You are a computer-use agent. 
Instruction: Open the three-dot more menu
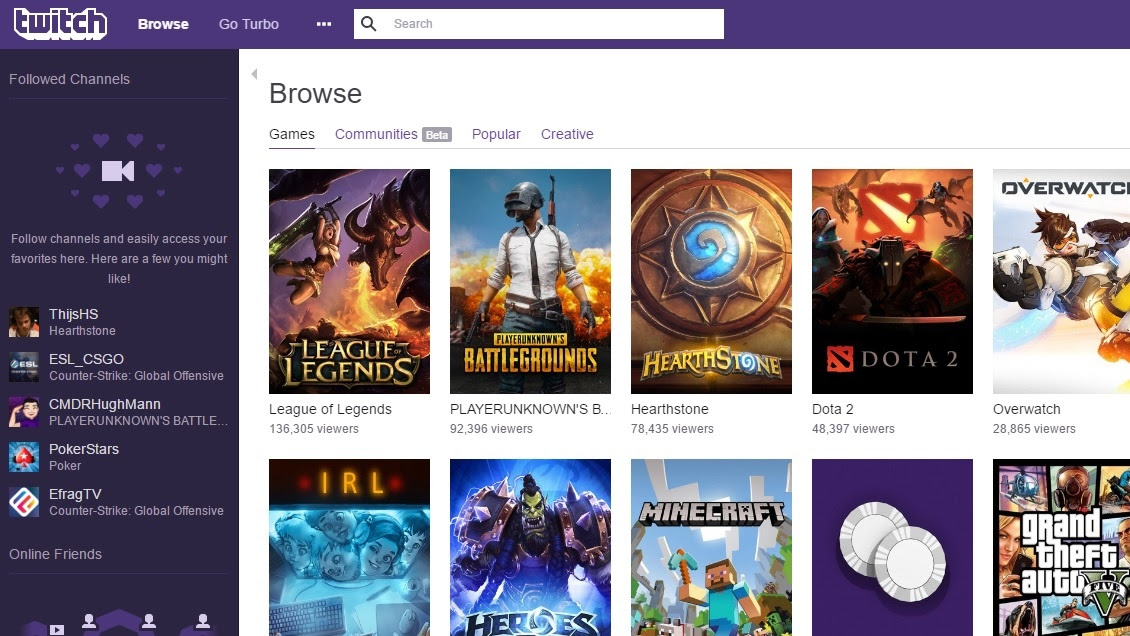point(324,24)
